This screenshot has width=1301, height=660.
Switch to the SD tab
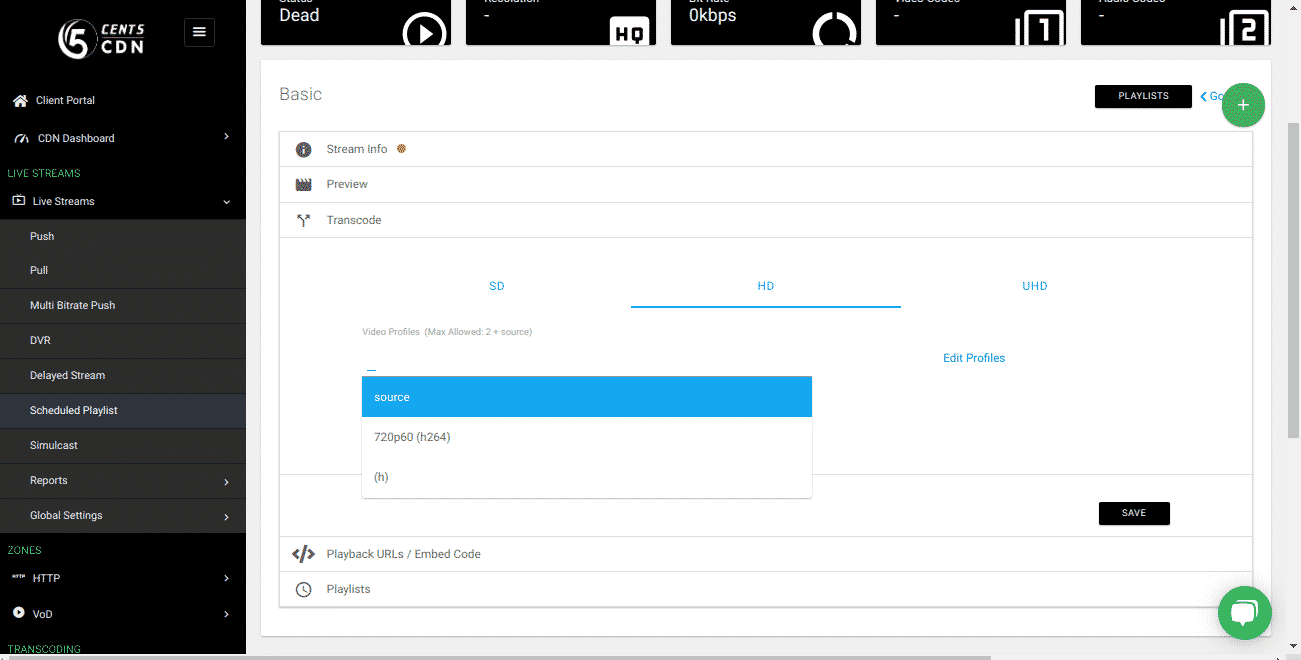point(496,286)
